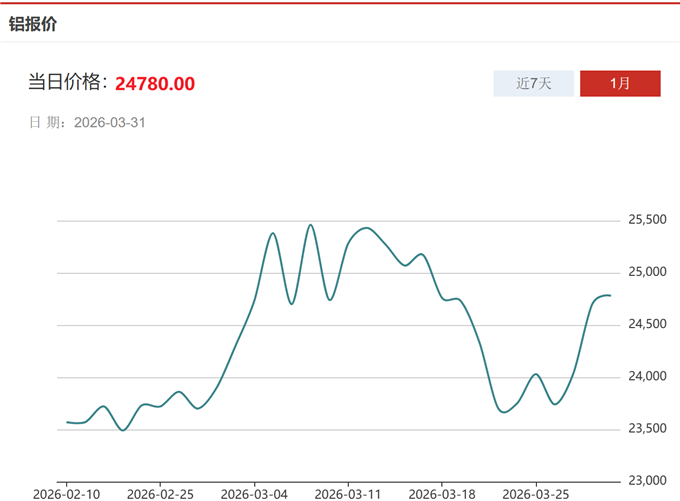Click the 当日价格 label text
Screen dimensions: 680x501
tap(66, 83)
